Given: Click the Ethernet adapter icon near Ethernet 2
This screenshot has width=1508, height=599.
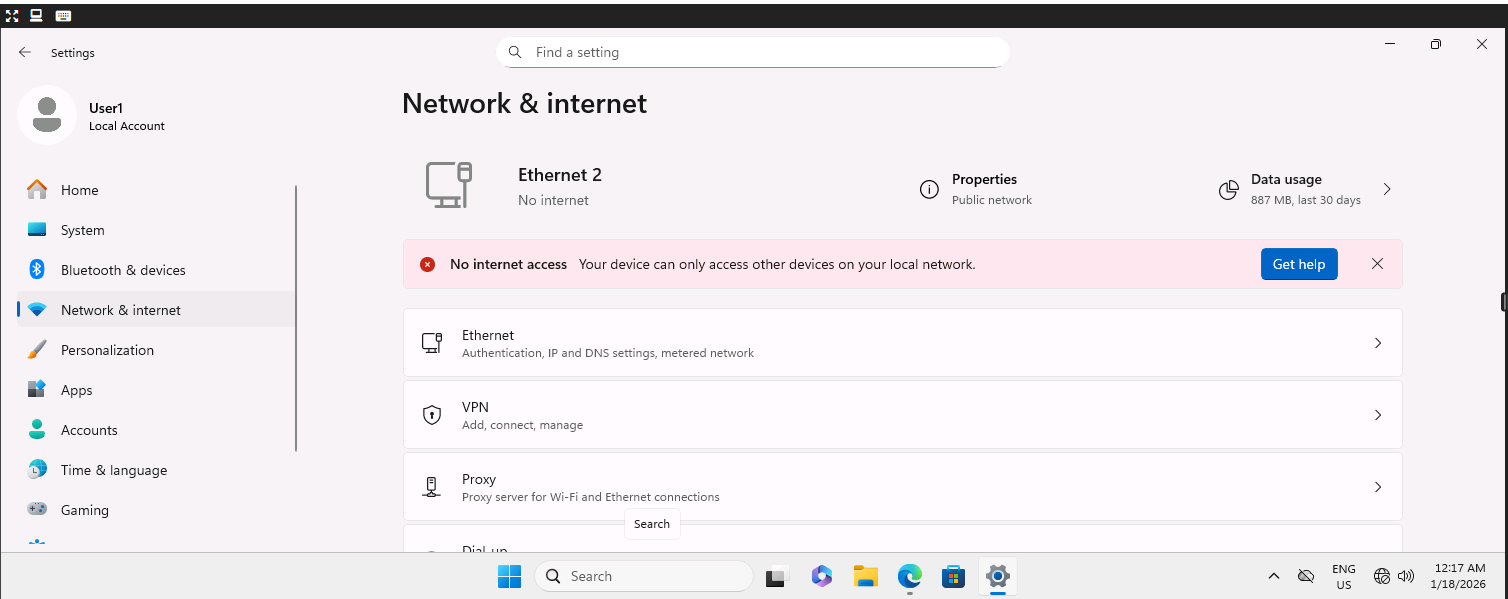Looking at the screenshot, I should click(449, 185).
